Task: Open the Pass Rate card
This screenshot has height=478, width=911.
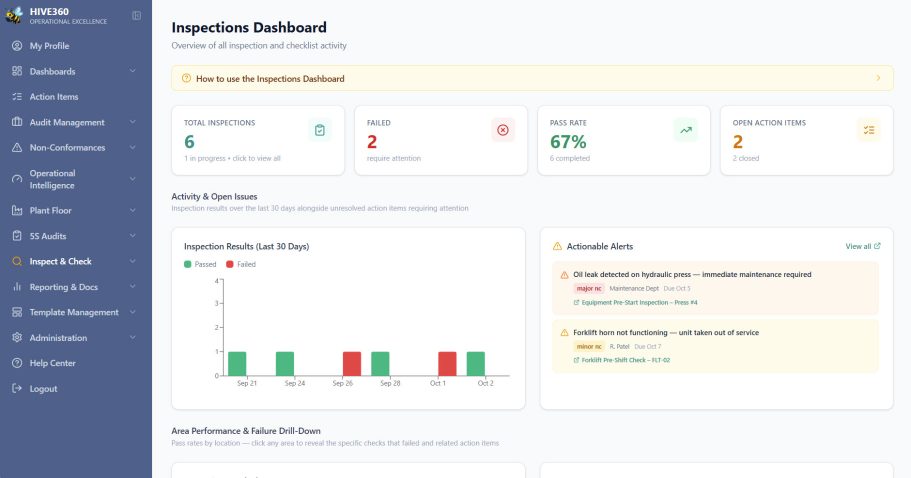Action: (624, 140)
